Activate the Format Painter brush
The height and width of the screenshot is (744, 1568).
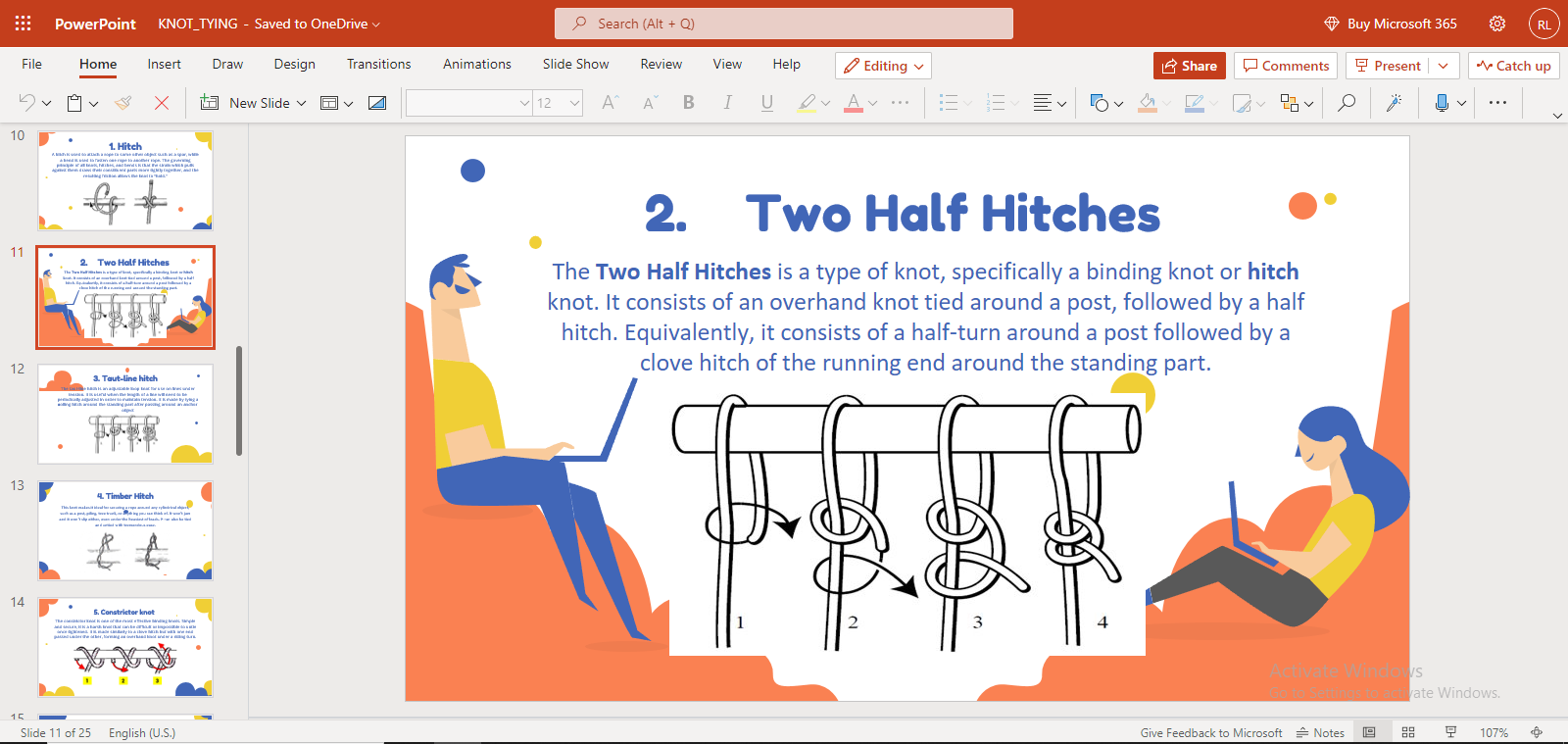pos(123,103)
